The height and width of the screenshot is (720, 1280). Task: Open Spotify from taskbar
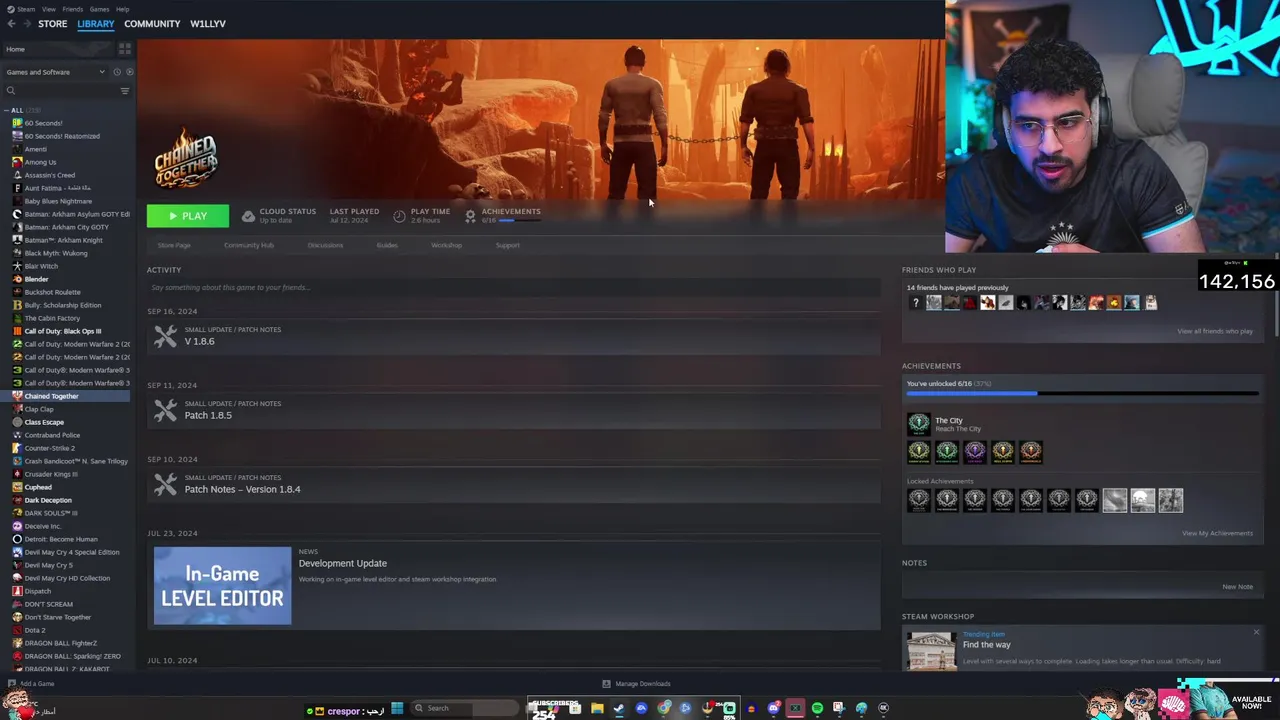(x=817, y=708)
